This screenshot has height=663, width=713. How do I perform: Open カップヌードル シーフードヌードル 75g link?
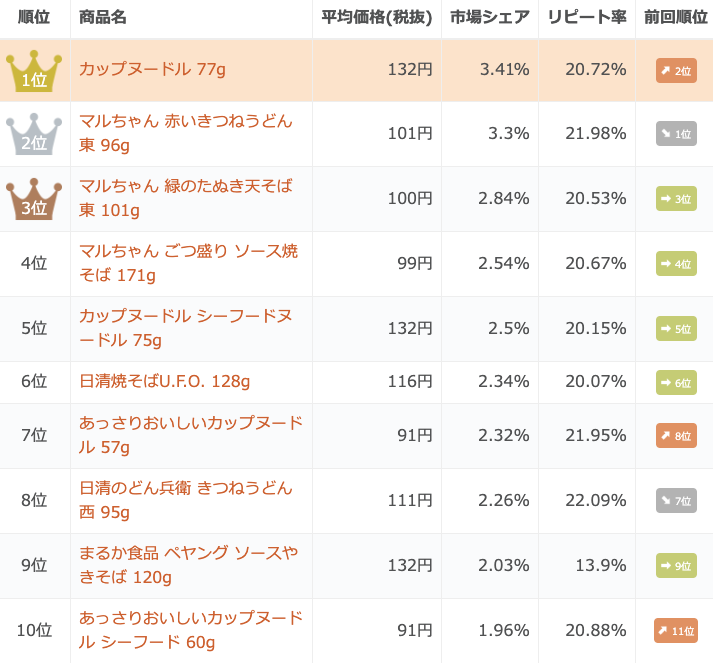[x=186, y=328]
